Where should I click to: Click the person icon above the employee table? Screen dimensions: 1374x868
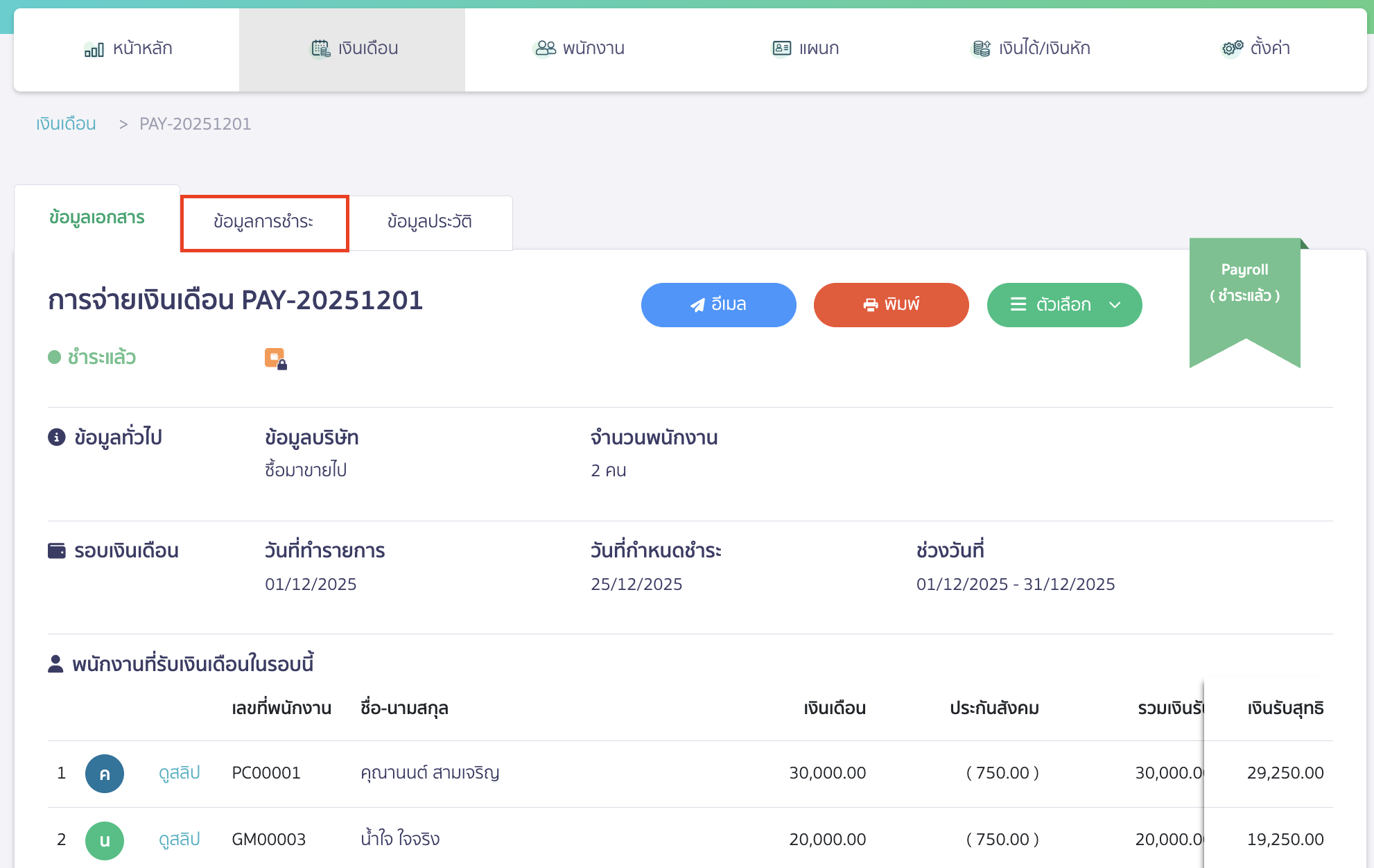tap(55, 662)
